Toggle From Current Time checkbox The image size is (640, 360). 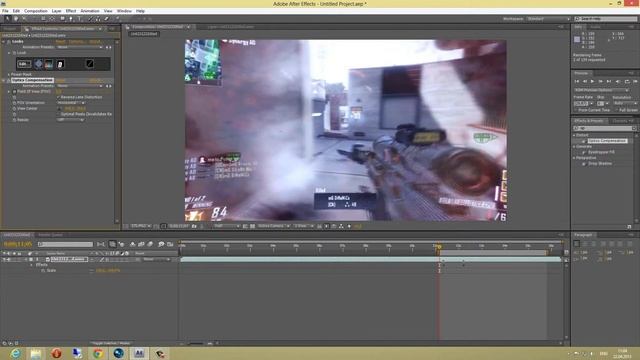[576, 110]
